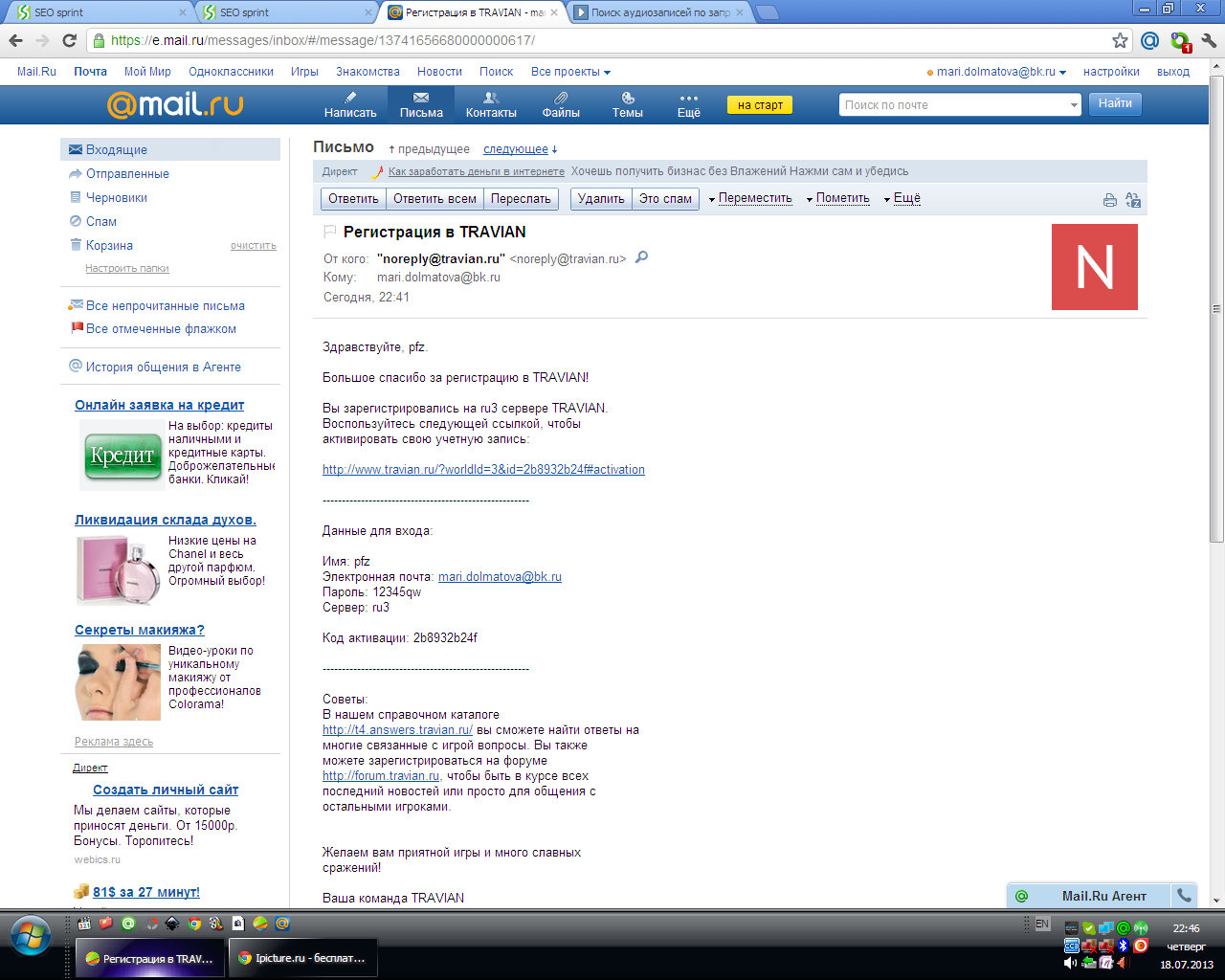Click the Удалить button
The image size is (1225, 980).
coord(601,199)
